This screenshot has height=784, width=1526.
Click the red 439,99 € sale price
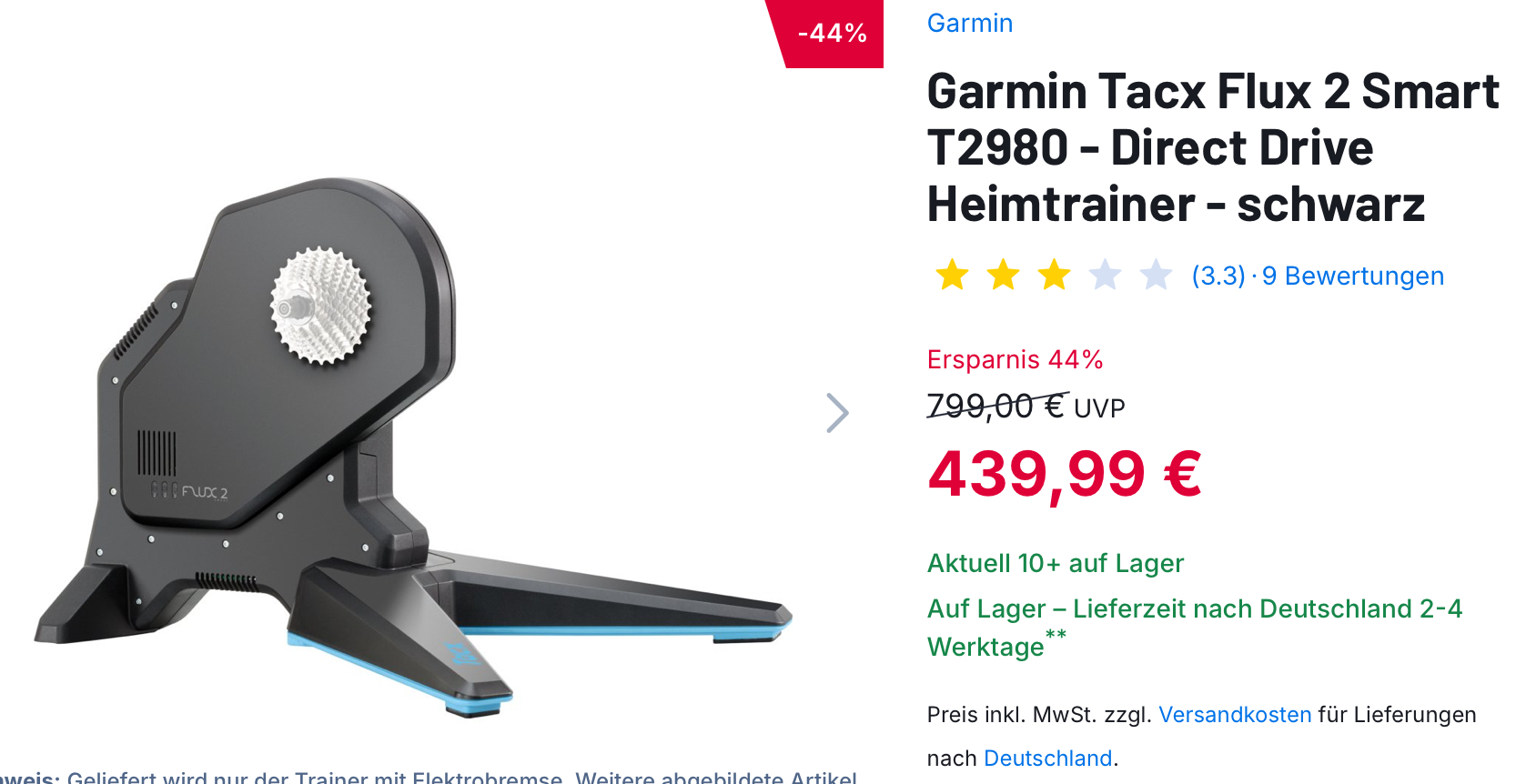[x=1065, y=475]
